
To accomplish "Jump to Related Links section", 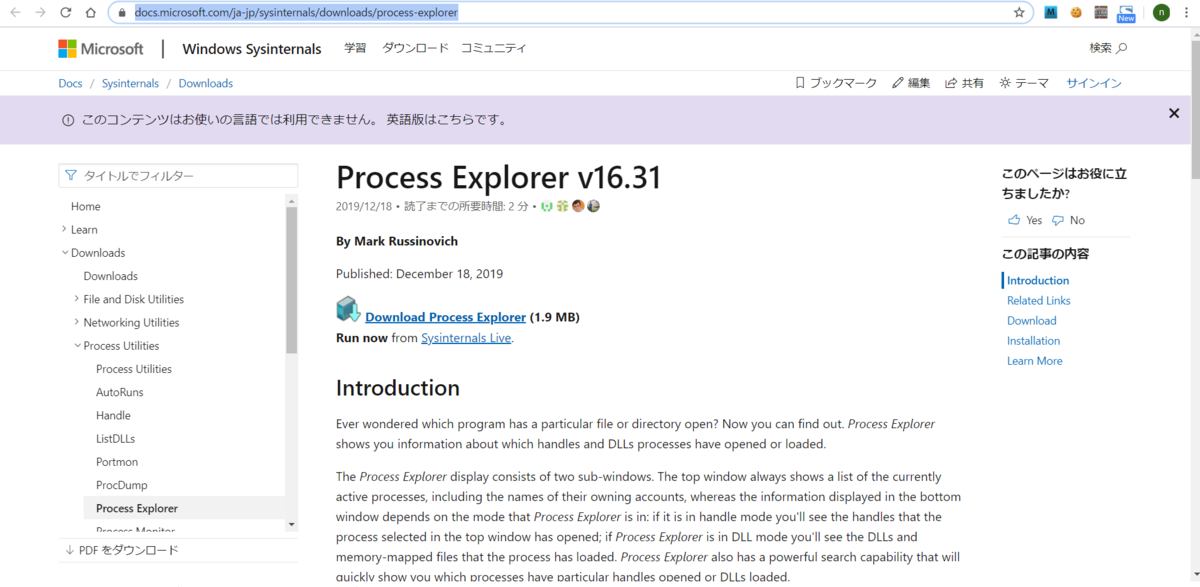I will (1038, 301).
